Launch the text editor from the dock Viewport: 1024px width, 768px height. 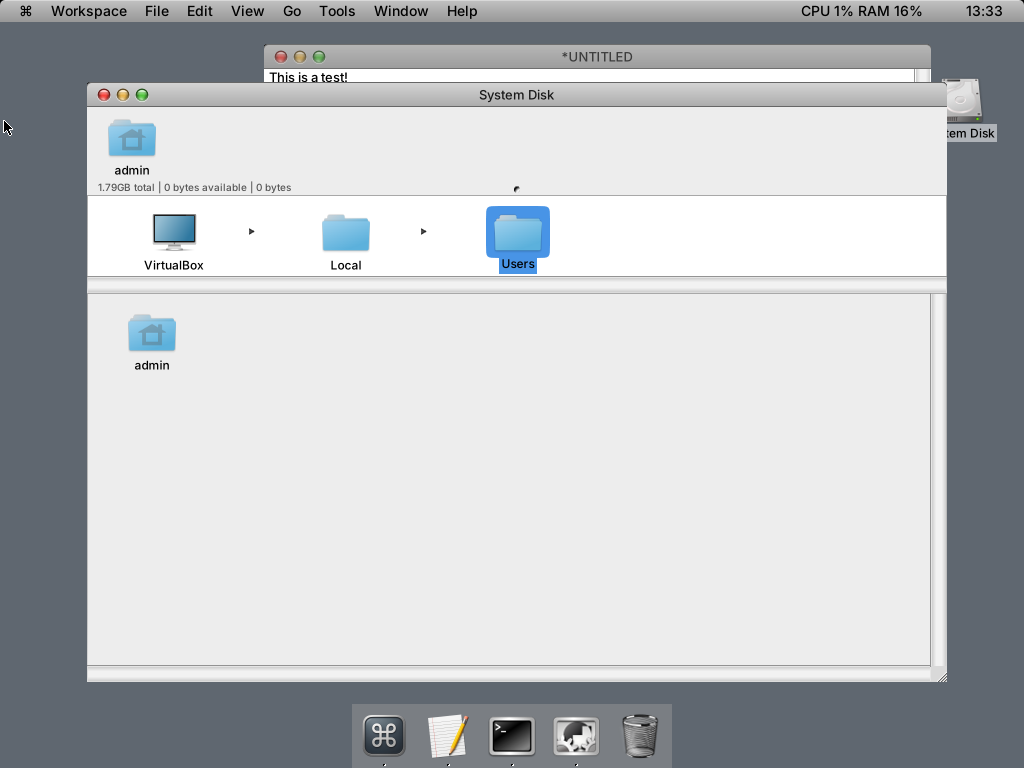point(448,736)
